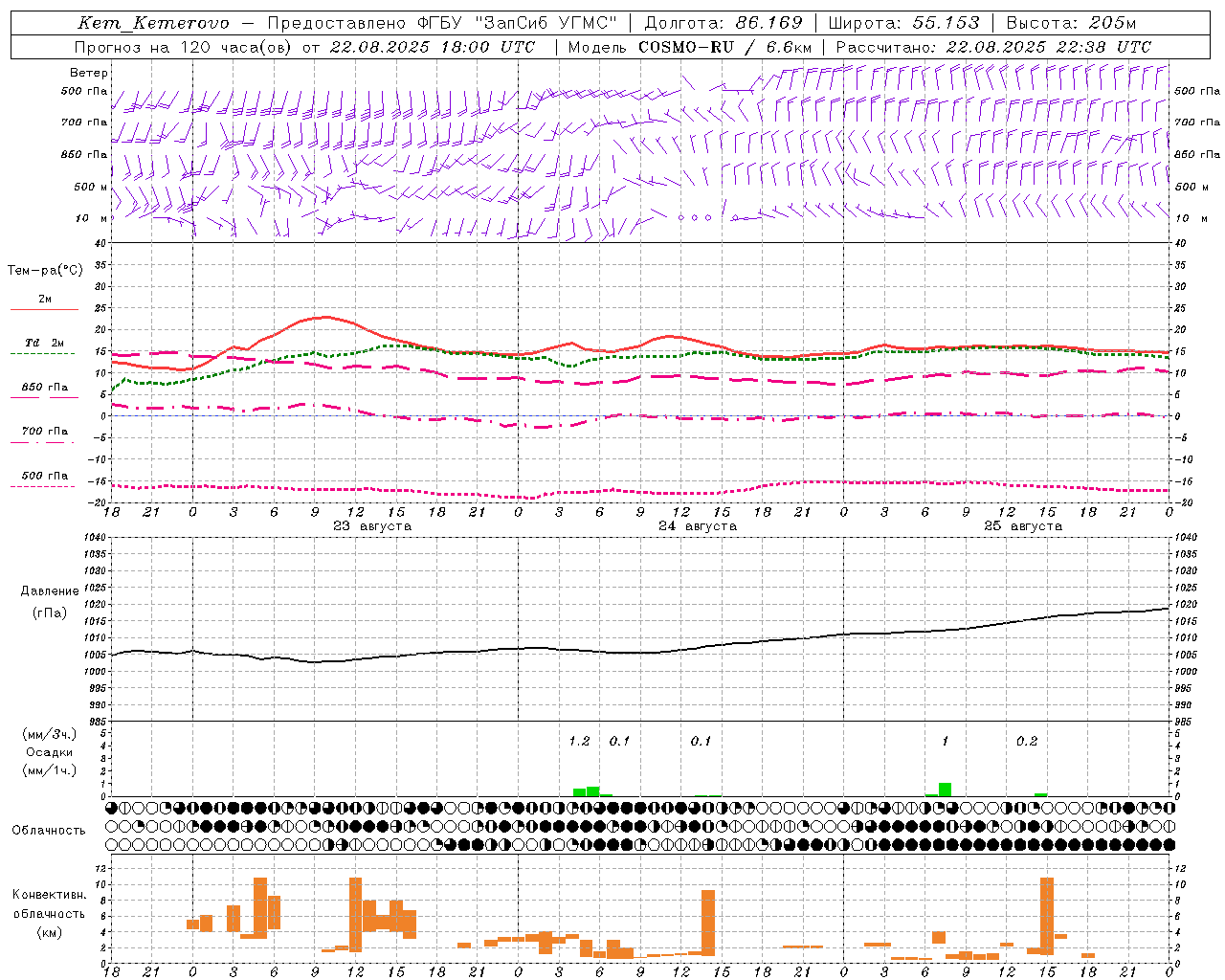The height and width of the screenshot is (980, 1225).
Task: Click the tallest orange convective bar on 25 августа
Action: pyautogui.click(x=1047, y=916)
